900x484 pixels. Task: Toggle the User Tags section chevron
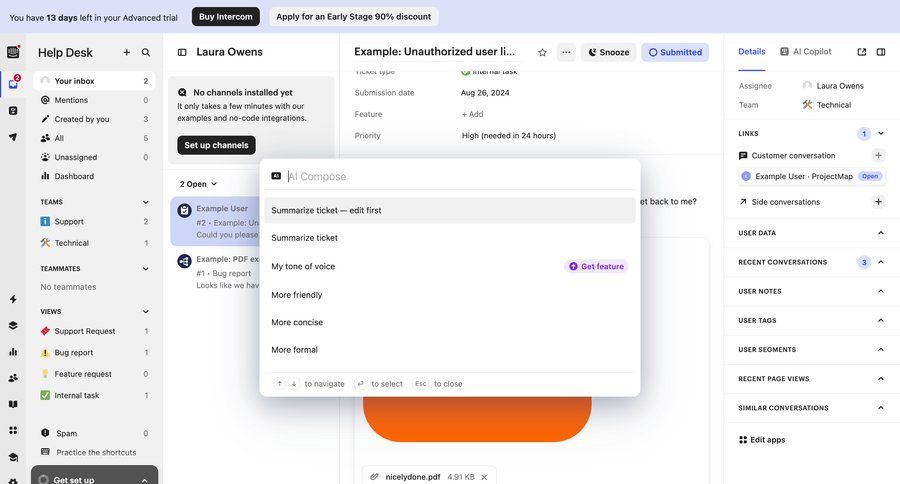(x=881, y=320)
